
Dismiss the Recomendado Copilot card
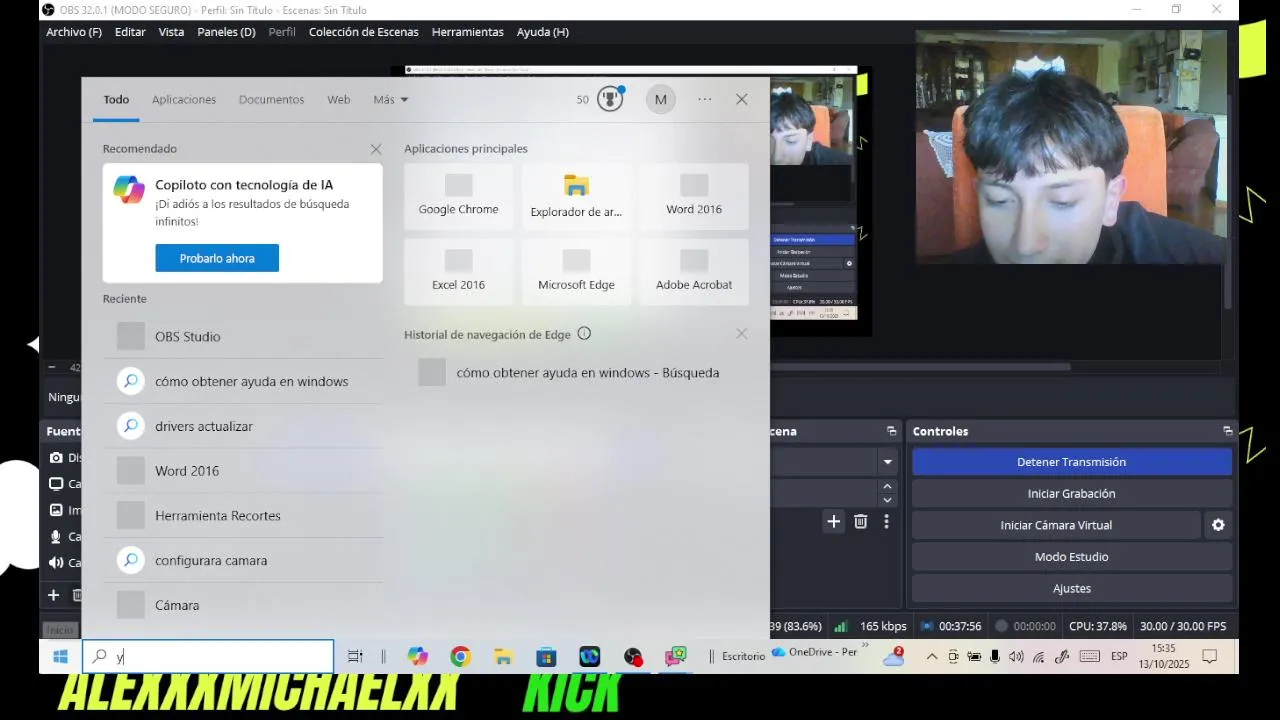coord(376,149)
